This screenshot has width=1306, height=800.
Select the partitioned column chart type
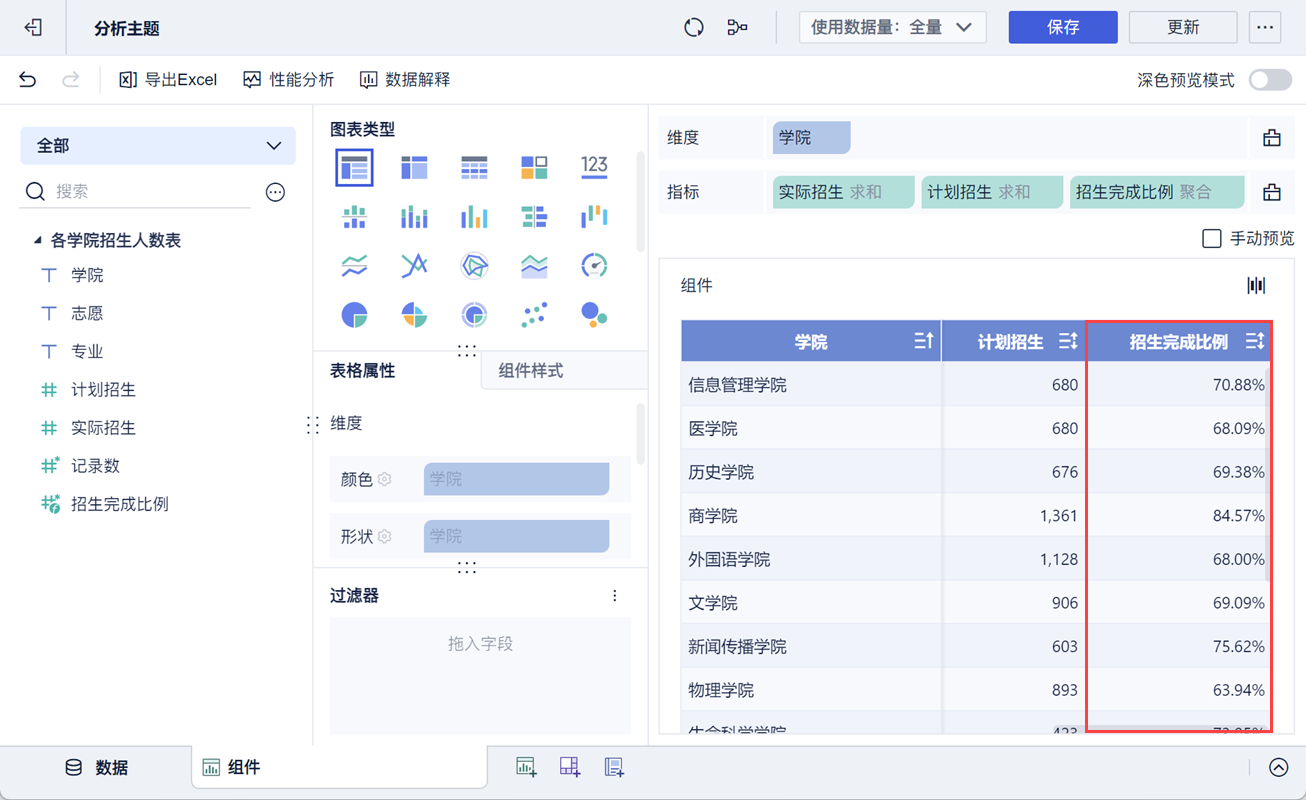[x=354, y=216]
